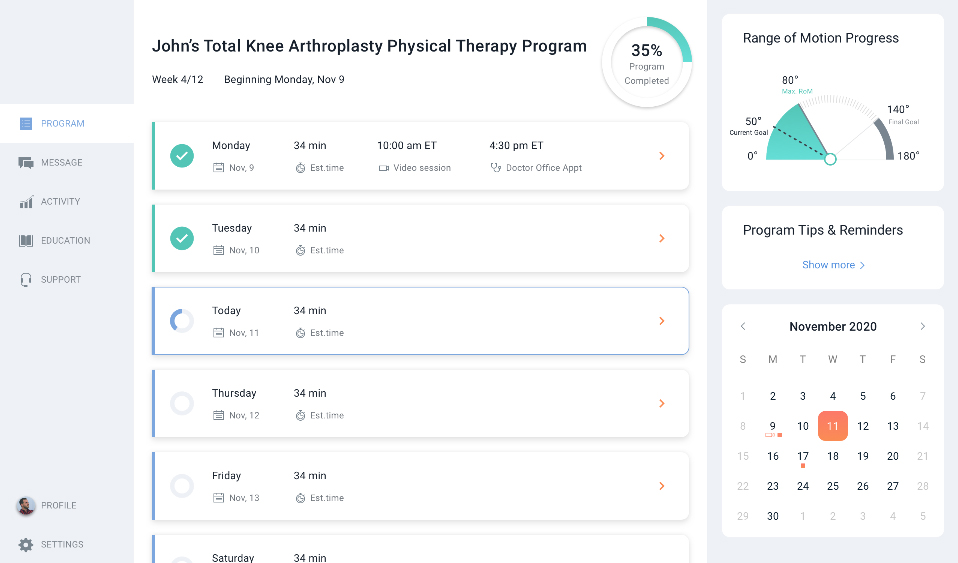Expand Today's session details arrow
The width and height of the screenshot is (958, 563).
point(661,321)
